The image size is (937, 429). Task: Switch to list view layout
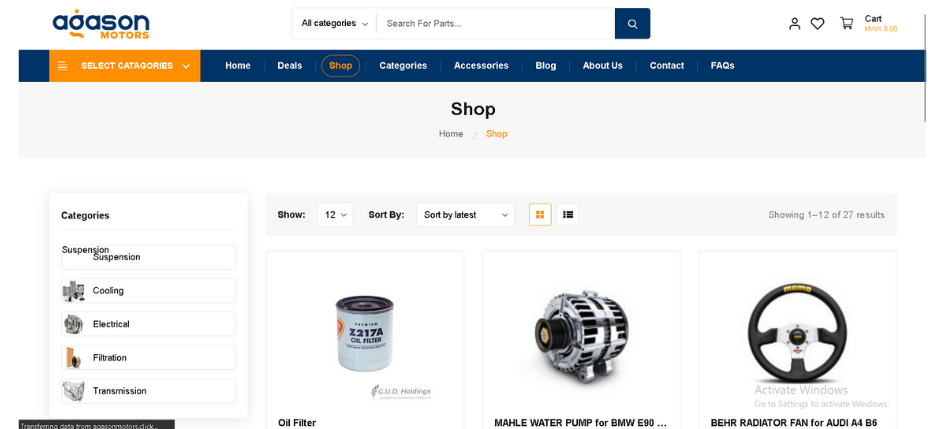click(568, 214)
